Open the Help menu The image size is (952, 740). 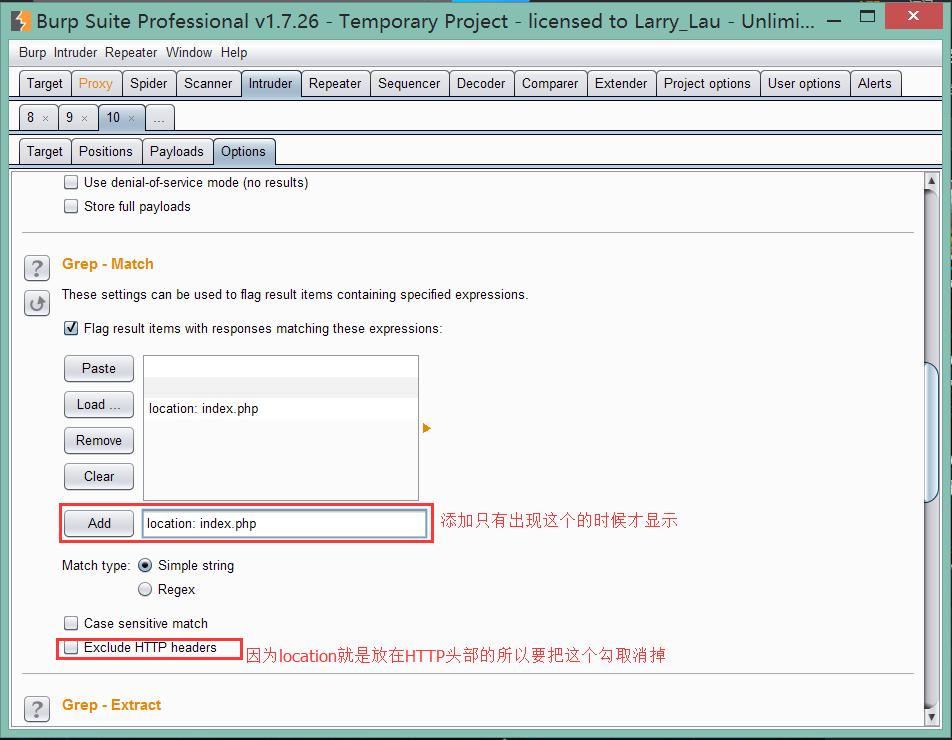click(x=234, y=53)
